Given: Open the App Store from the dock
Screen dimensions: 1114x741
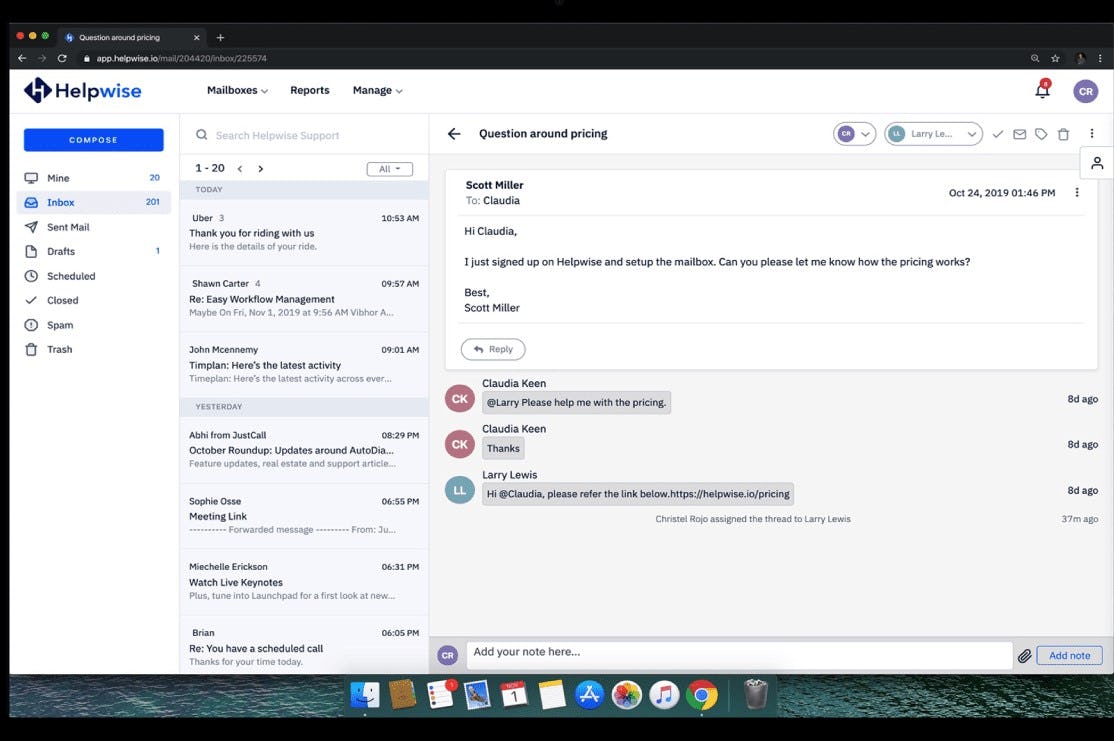Looking at the screenshot, I should 589,695.
